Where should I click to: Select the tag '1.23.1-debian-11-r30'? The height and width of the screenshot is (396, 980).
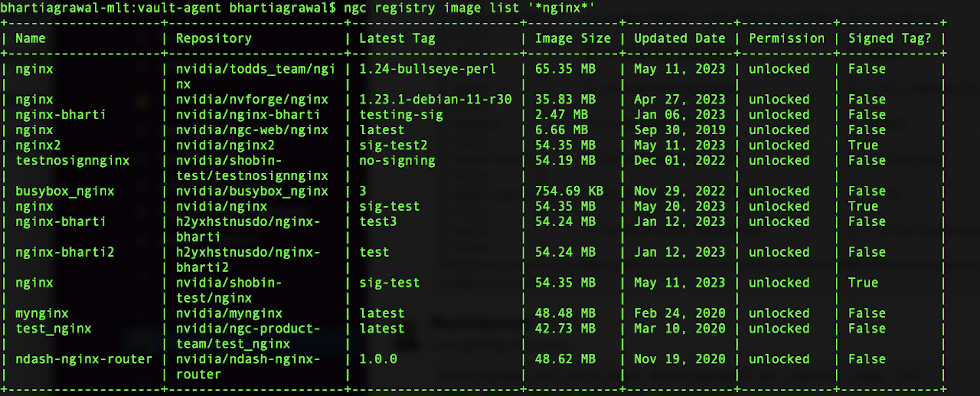(436, 99)
